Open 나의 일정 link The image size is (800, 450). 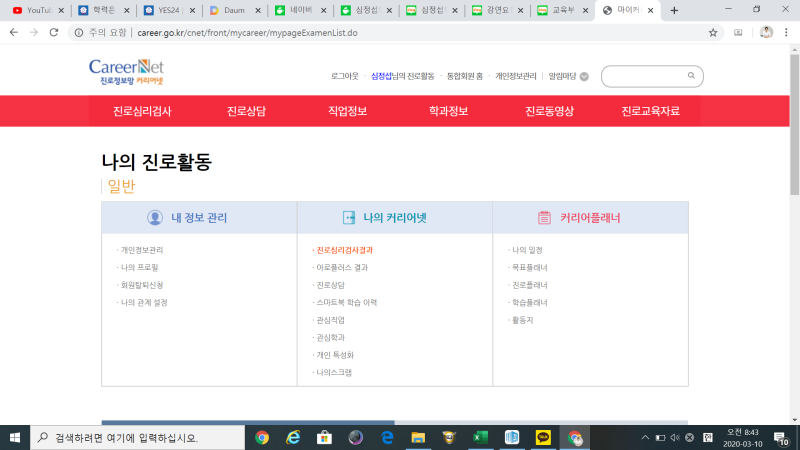527,250
